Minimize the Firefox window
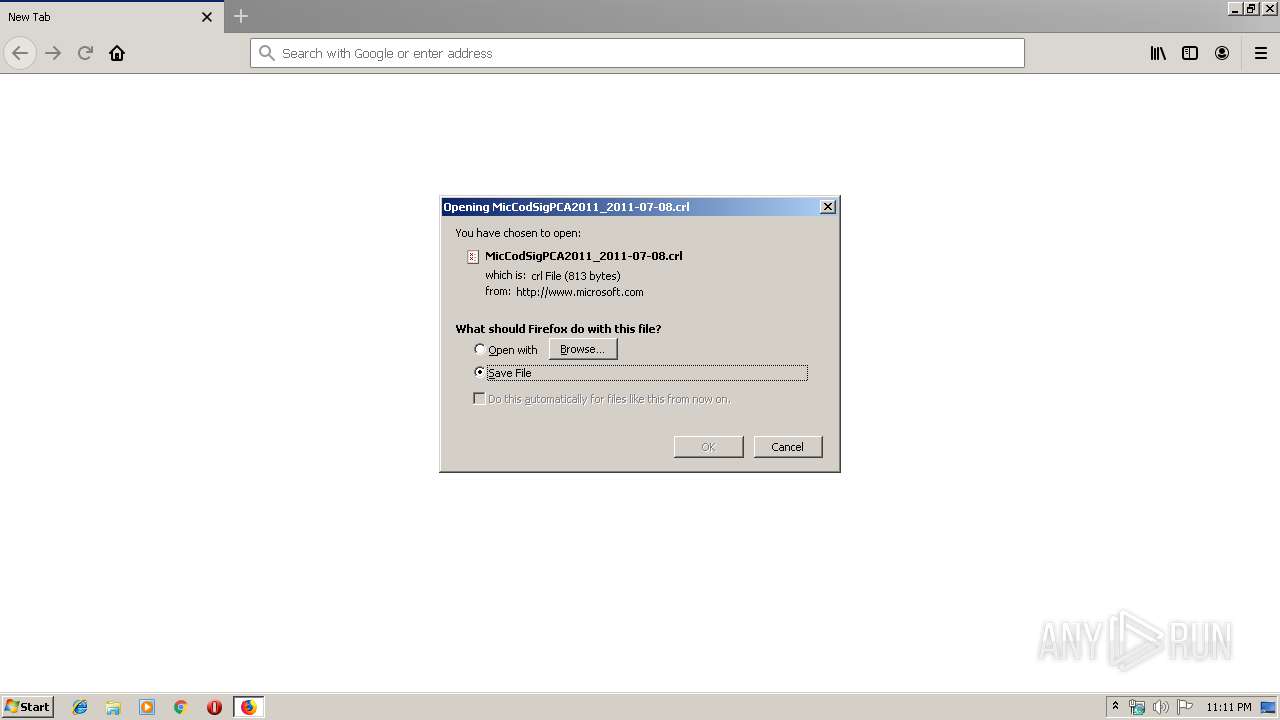The image size is (1280, 720). pyautogui.click(x=1235, y=8)
